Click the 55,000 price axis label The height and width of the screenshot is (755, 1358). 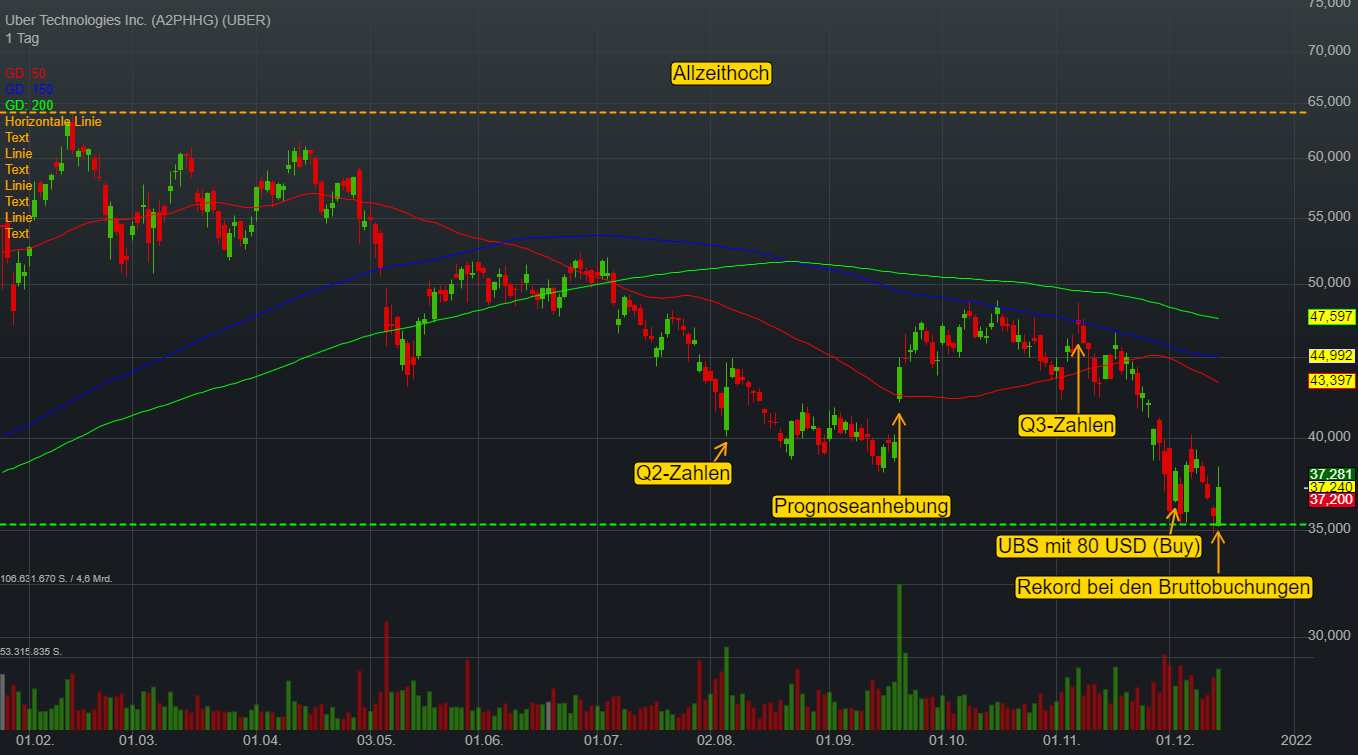point(1331,216)
